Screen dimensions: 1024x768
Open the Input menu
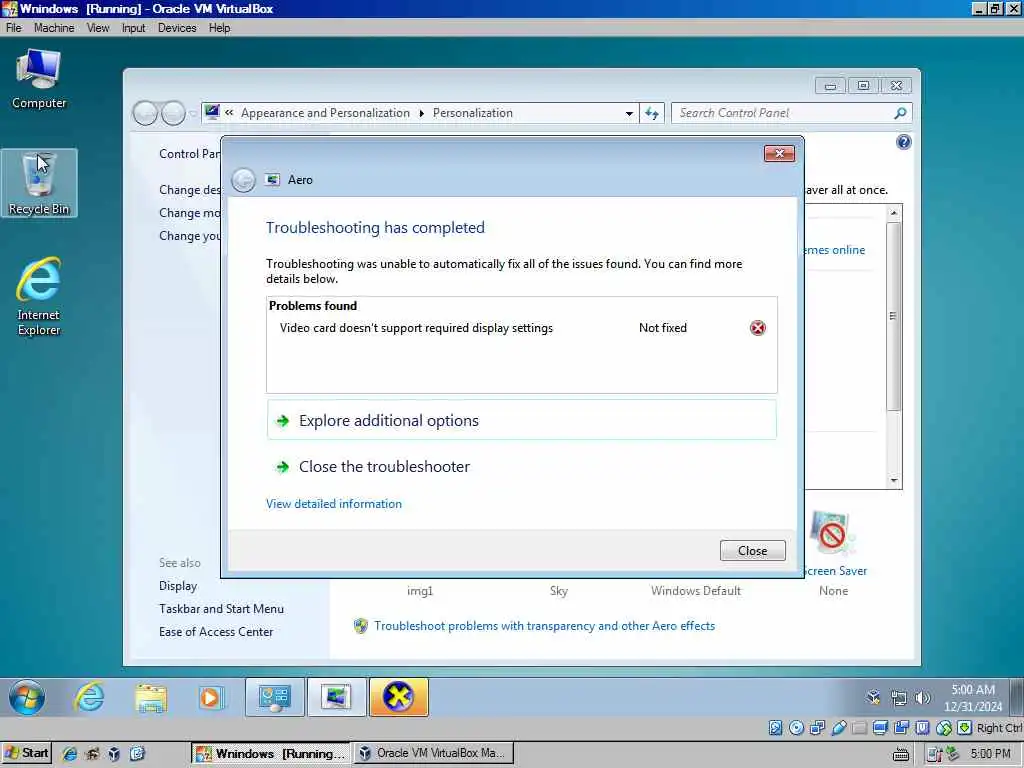(133, 28)
